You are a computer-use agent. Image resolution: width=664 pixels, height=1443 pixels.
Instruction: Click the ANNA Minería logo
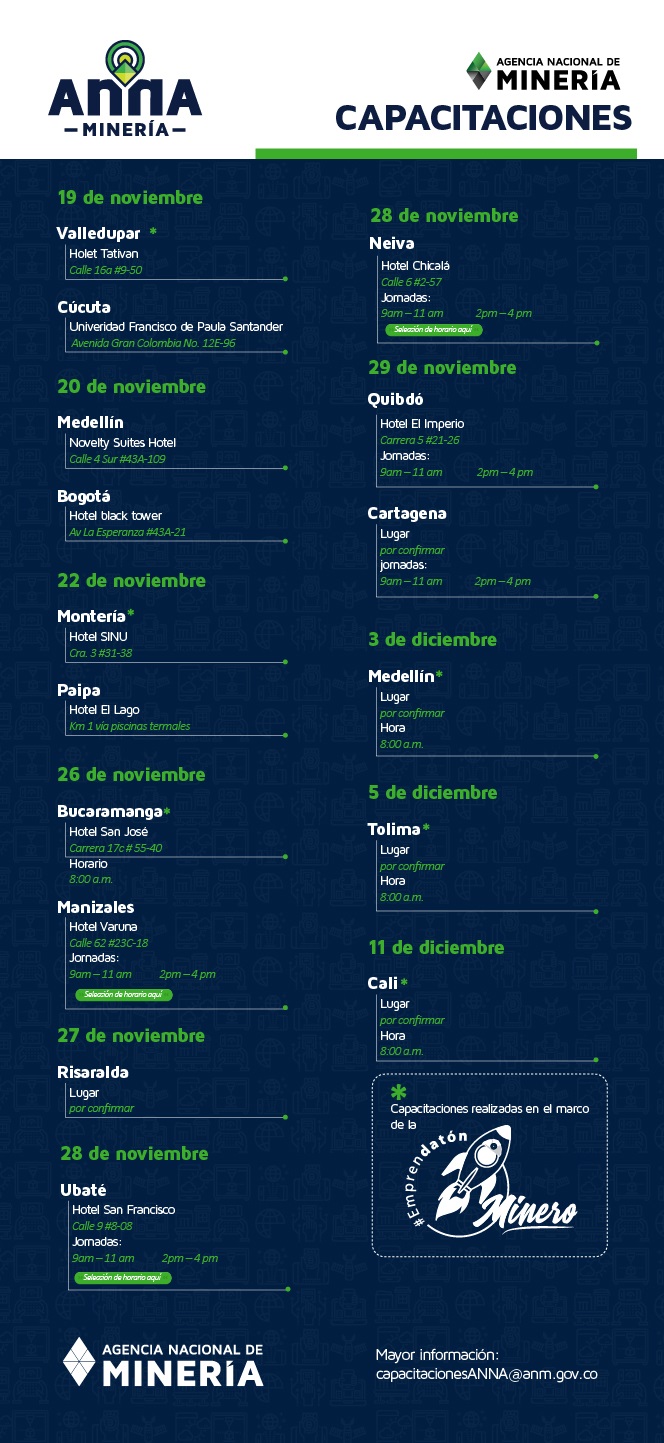click(125, 90)
